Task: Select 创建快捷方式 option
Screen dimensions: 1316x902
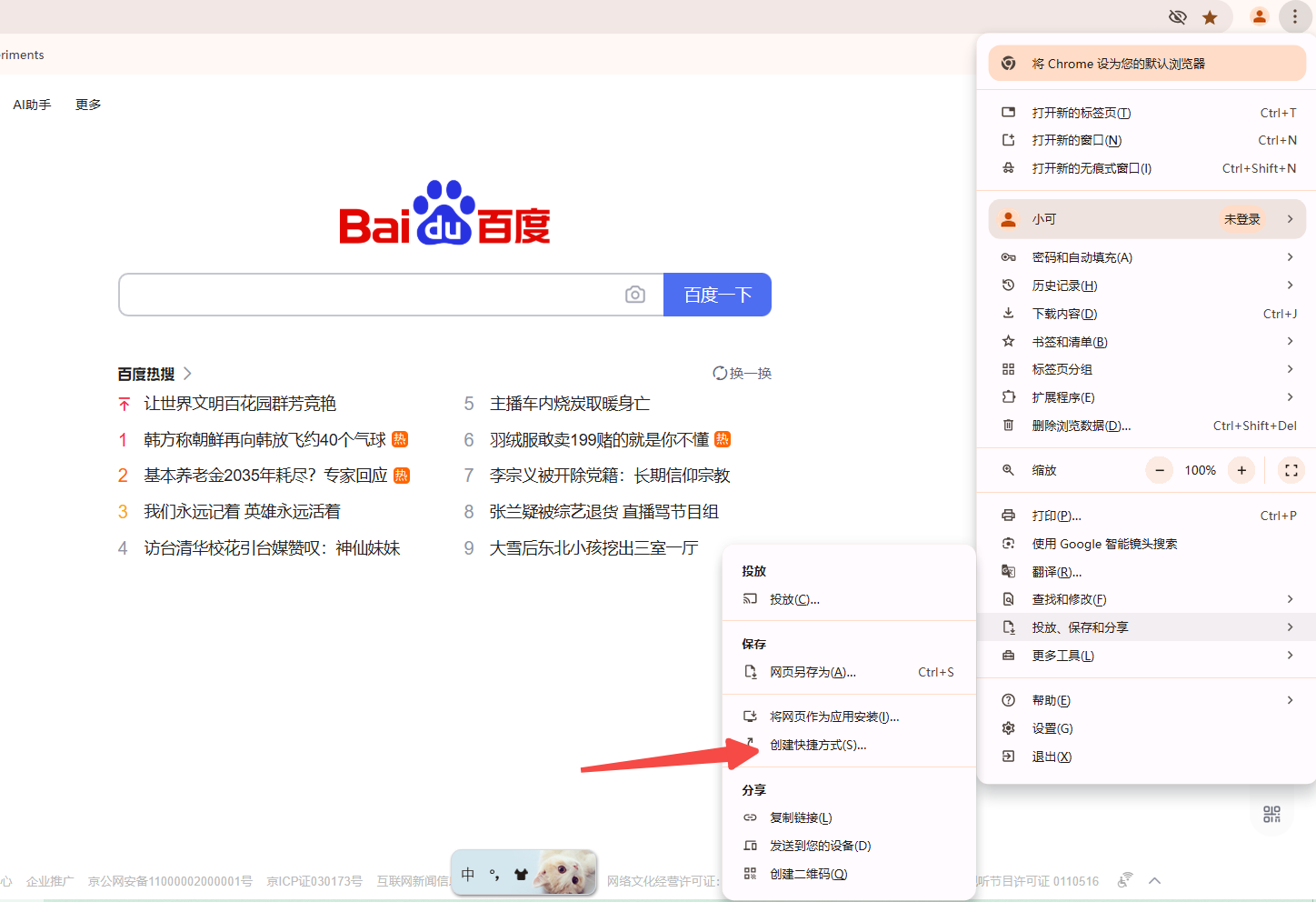Action: click(849, 745)
